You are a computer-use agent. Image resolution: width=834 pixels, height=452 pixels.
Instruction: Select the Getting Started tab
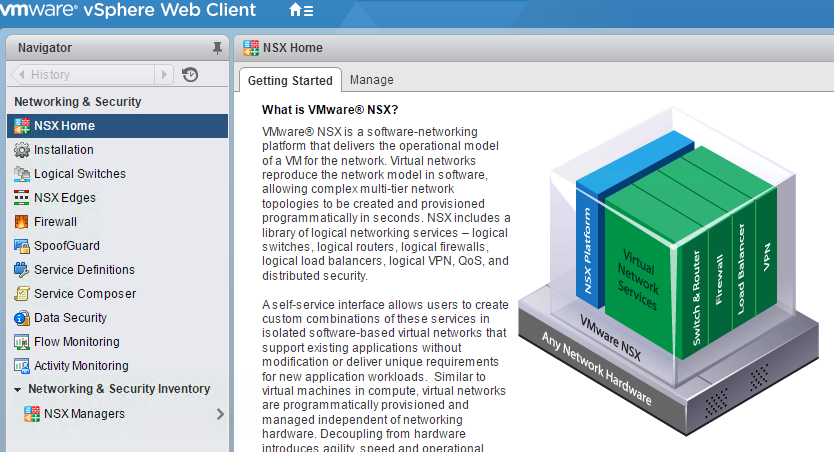click(x=290, y=81)
